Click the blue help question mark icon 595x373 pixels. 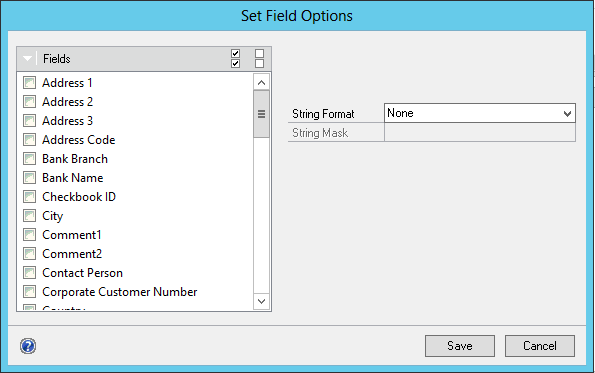point(28,346)
